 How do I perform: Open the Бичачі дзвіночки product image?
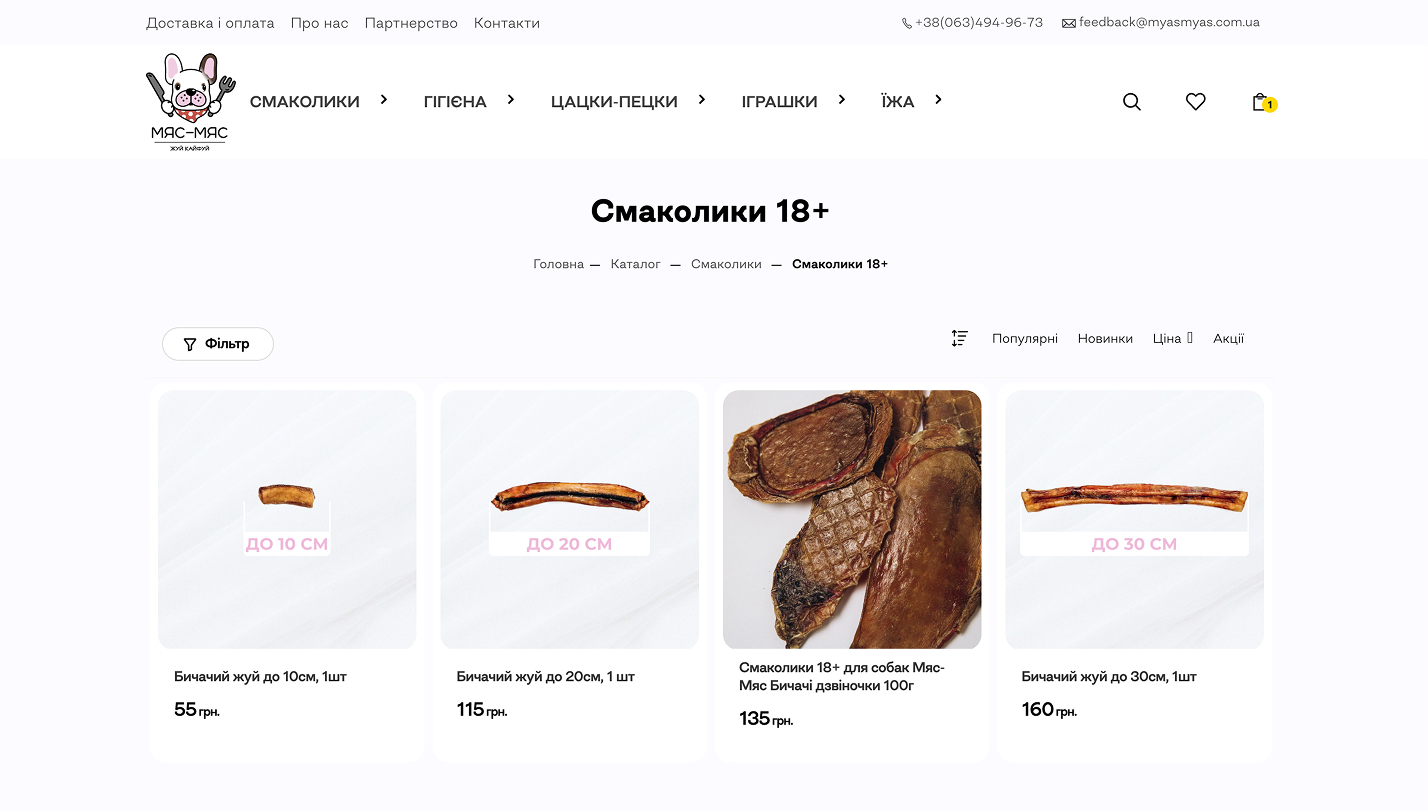pos(852,519)
